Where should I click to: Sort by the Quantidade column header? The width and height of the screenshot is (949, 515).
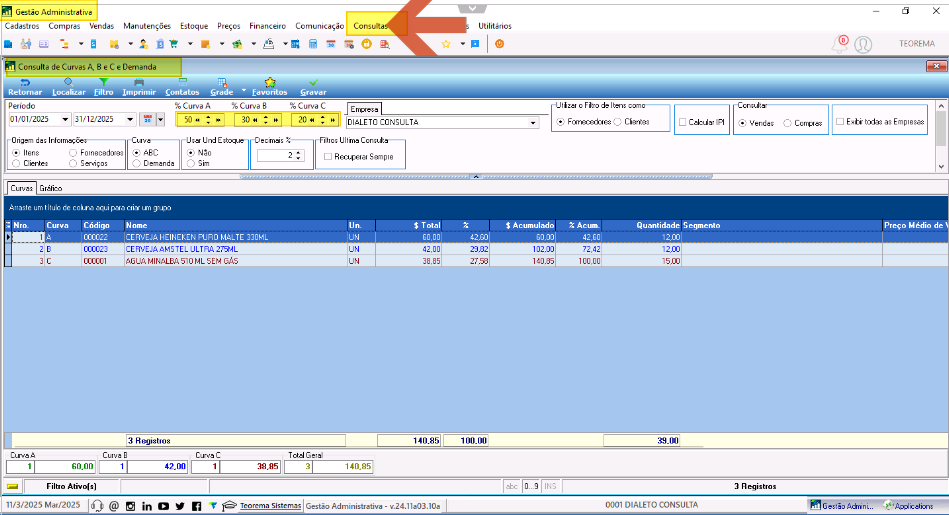(x=642, y=225)
